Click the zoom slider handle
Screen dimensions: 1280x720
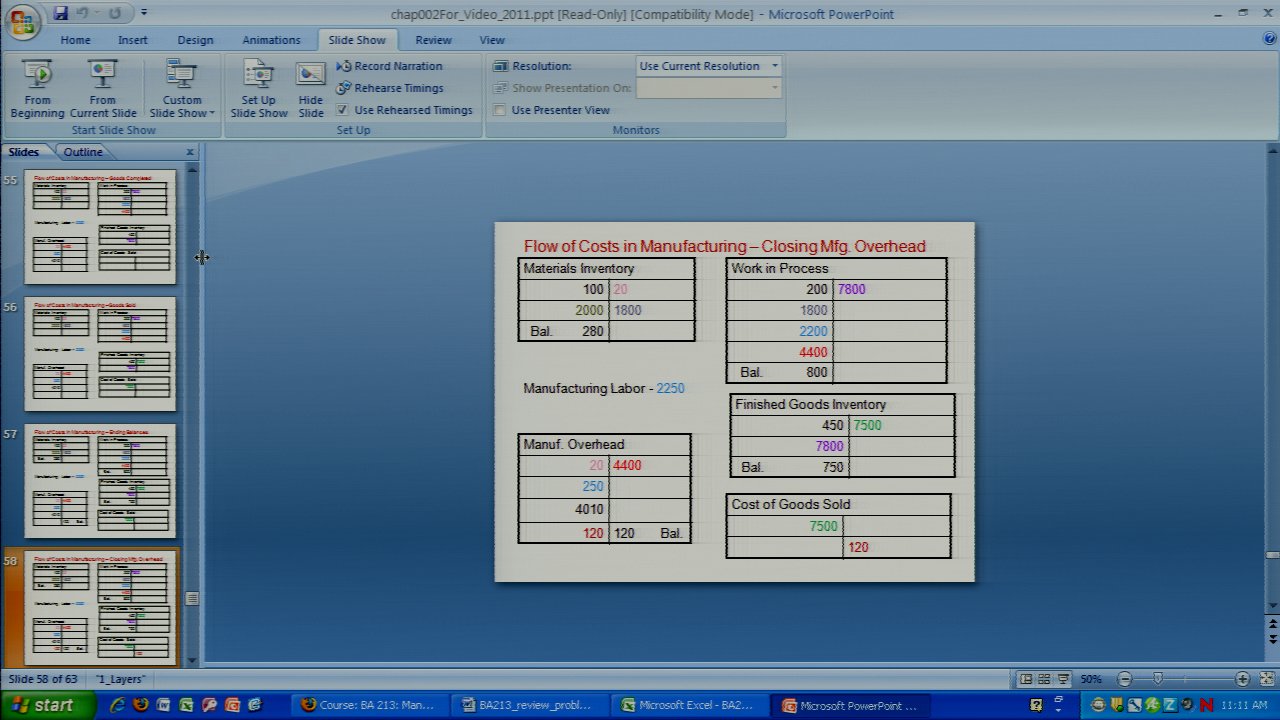click(x=1158, y=679)
